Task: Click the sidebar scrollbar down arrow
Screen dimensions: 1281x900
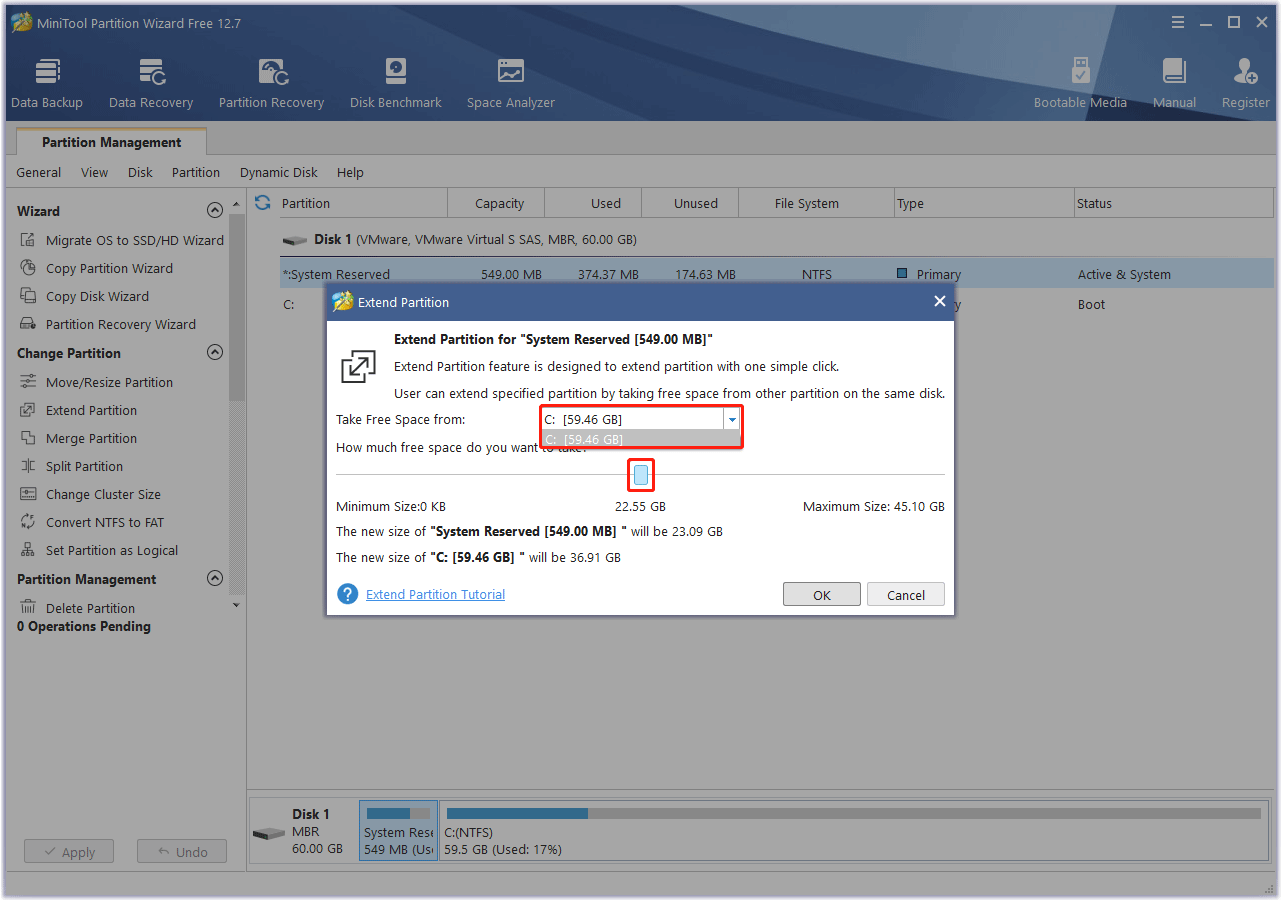Action: pyautogui.click(x=236, y=604)
